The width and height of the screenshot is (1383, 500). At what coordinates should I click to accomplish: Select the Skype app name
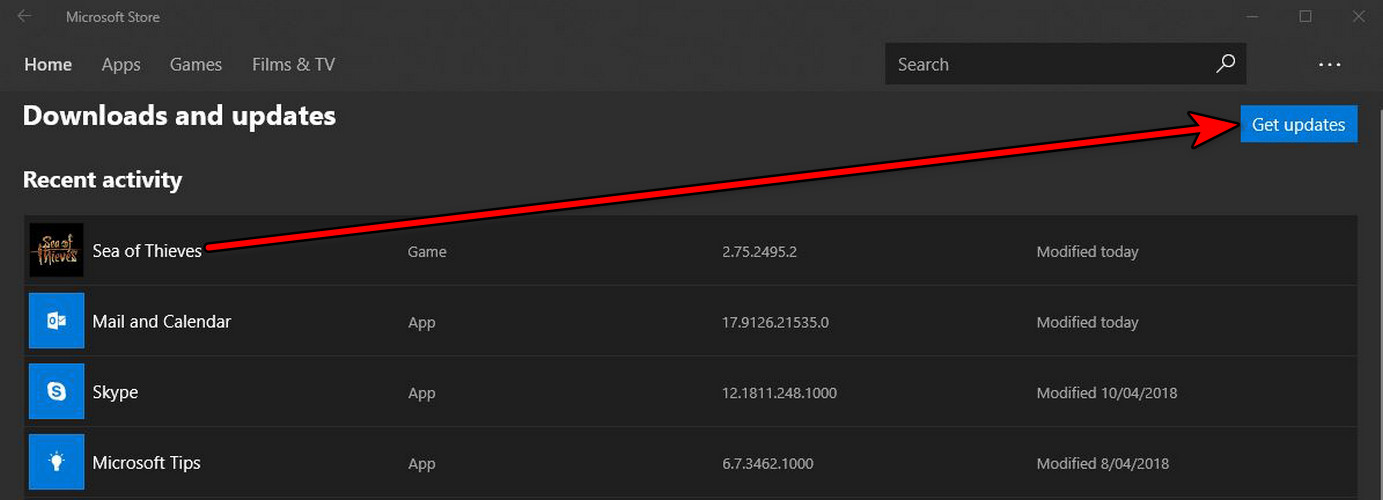click(115, 393)
